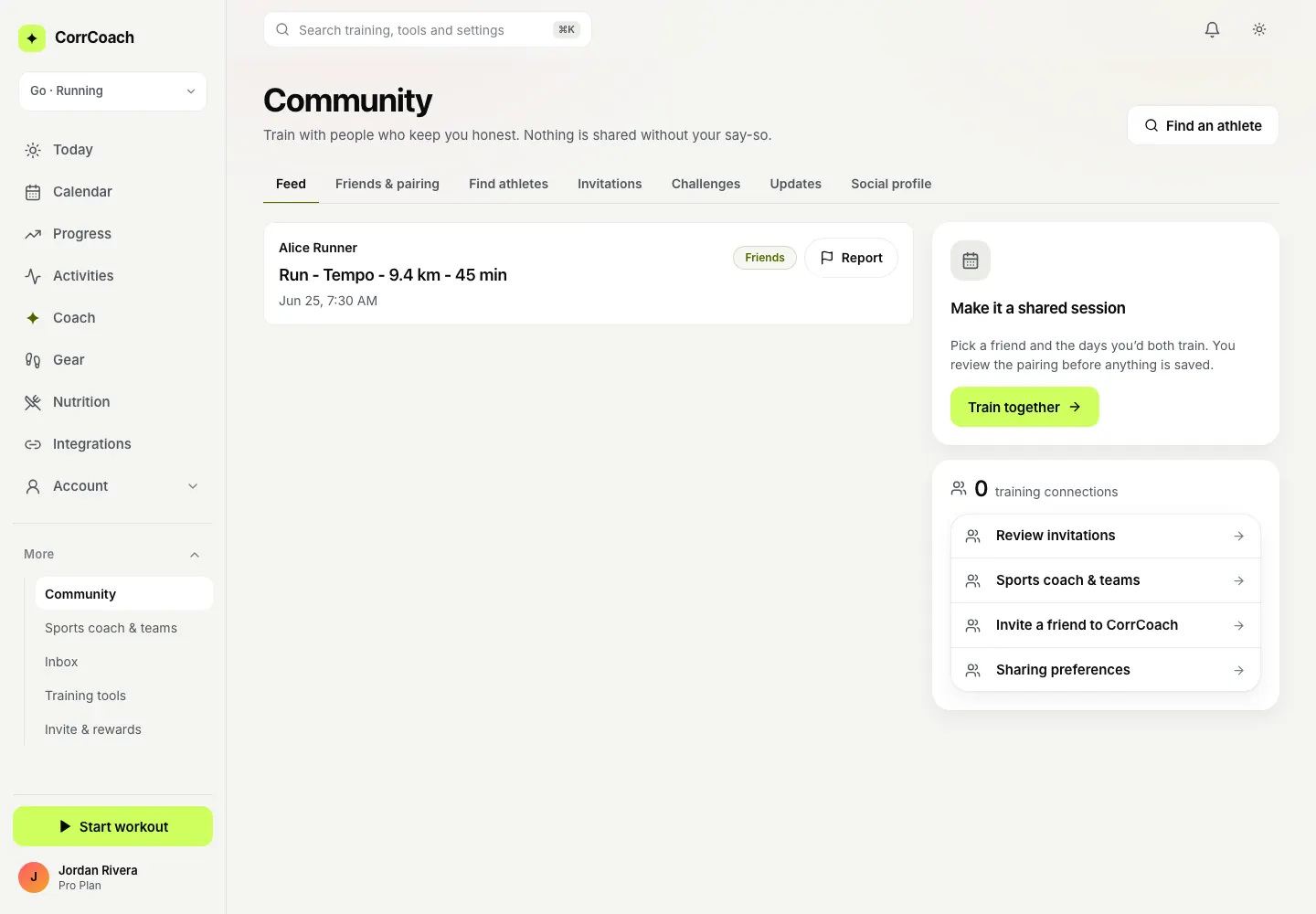Switch to Feed tab
1316x914 pixels.
(291, 184)
